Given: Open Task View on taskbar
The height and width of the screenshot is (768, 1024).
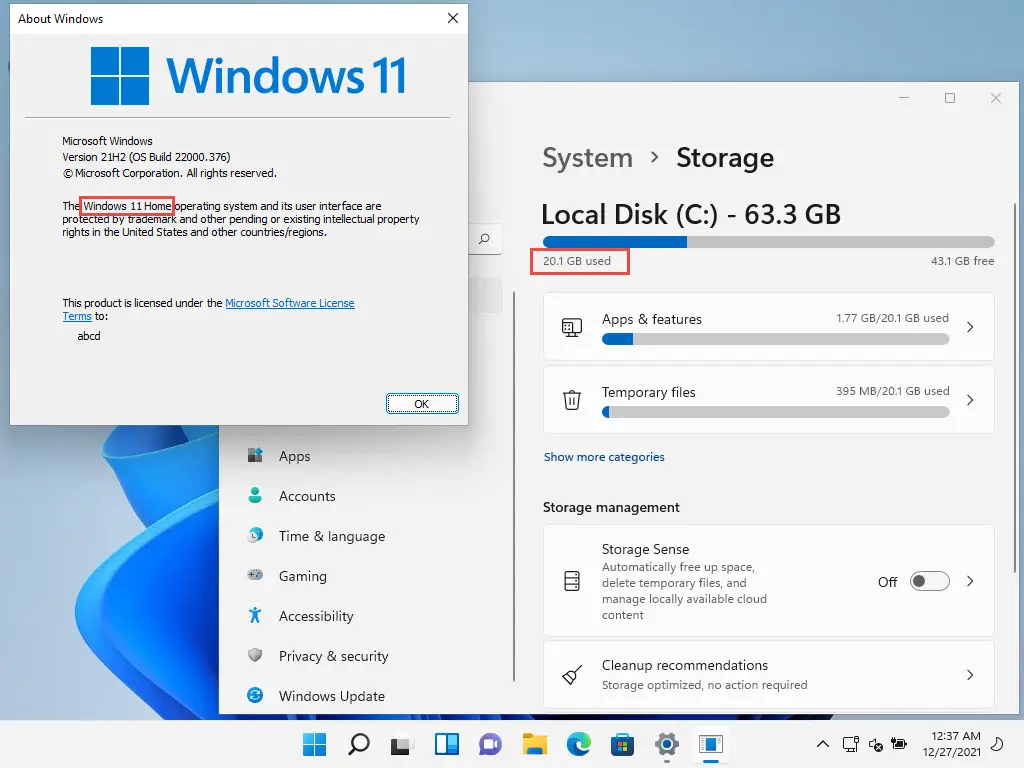Looking at the screenshot, I should click(401, 744).
